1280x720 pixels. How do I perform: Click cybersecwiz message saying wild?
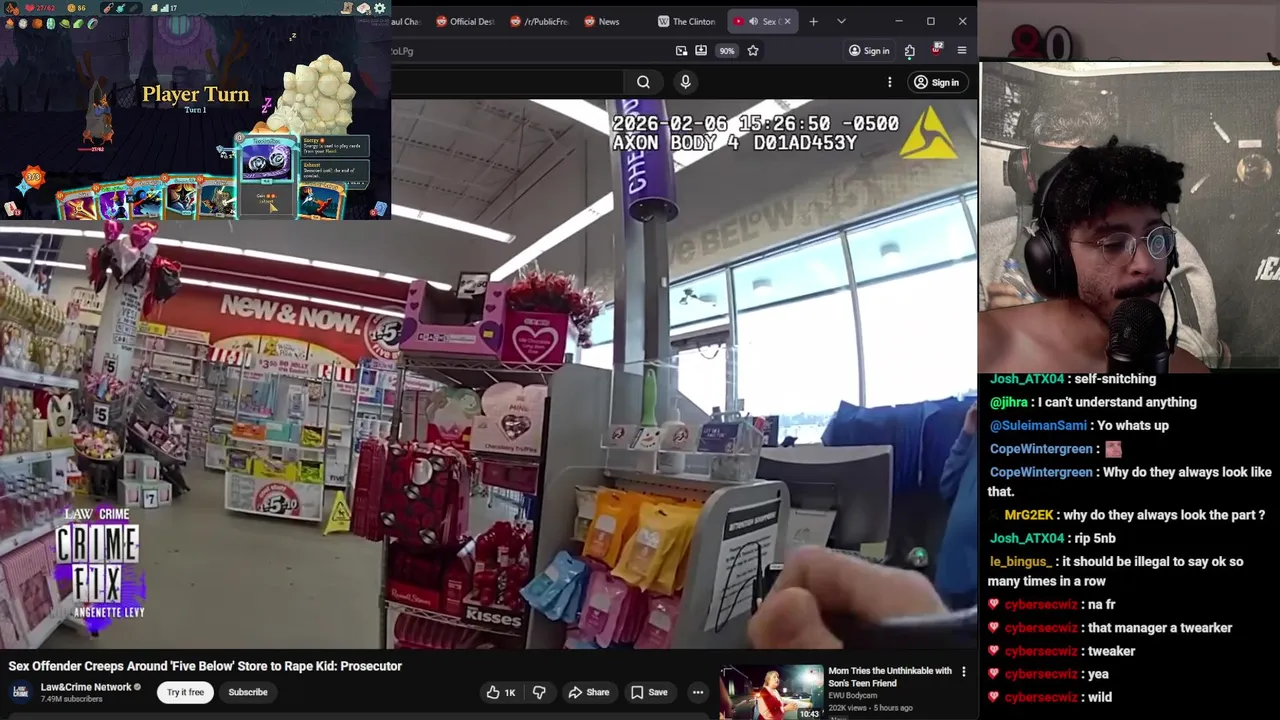(x=1048, y=697)
